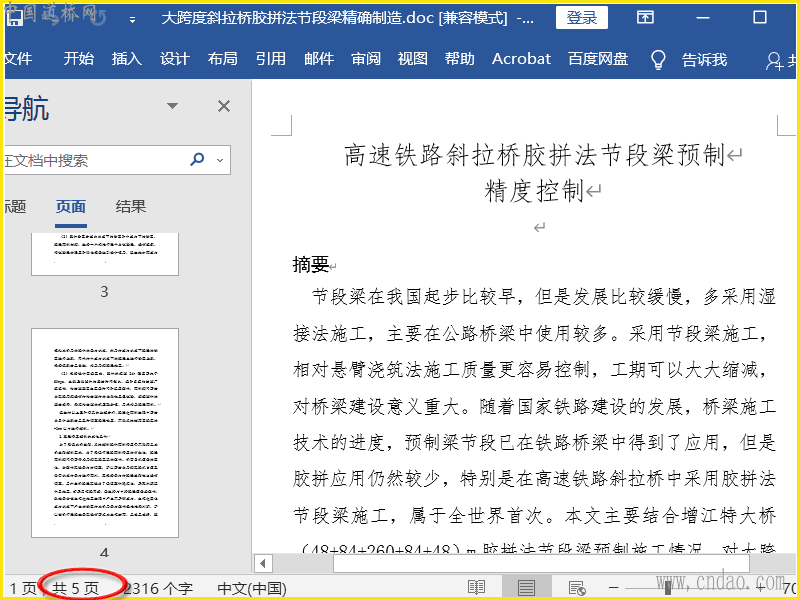
Task: Click the 共 5 页 page count
Action: tap(76, 588)
